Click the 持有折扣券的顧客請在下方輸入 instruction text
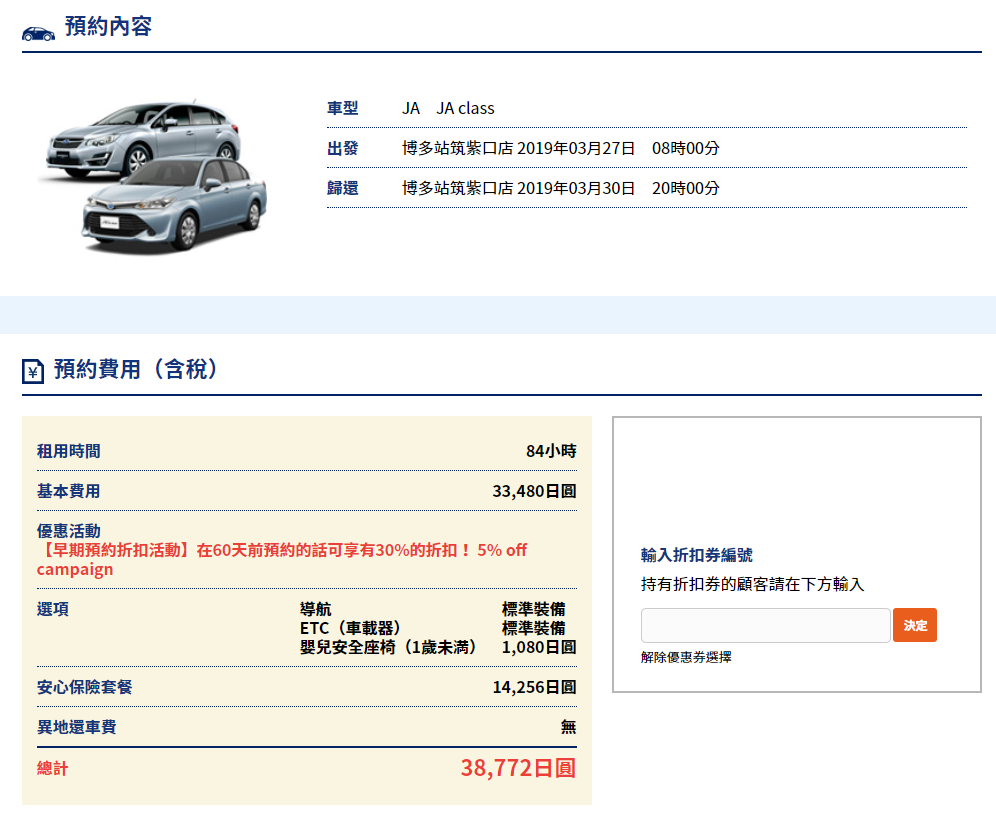 (x=753, y=584)
